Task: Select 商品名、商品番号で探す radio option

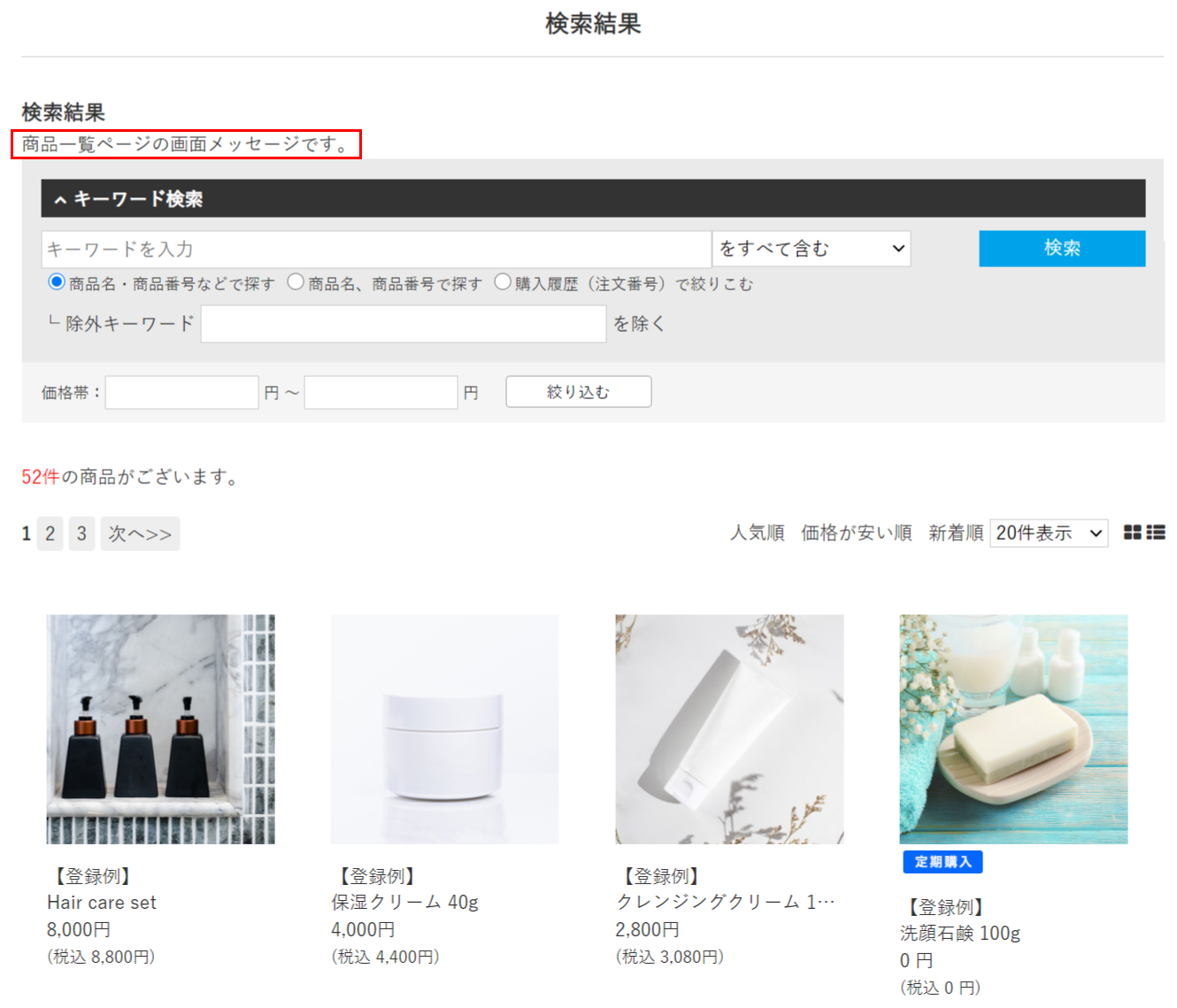Action: [296, 282]
